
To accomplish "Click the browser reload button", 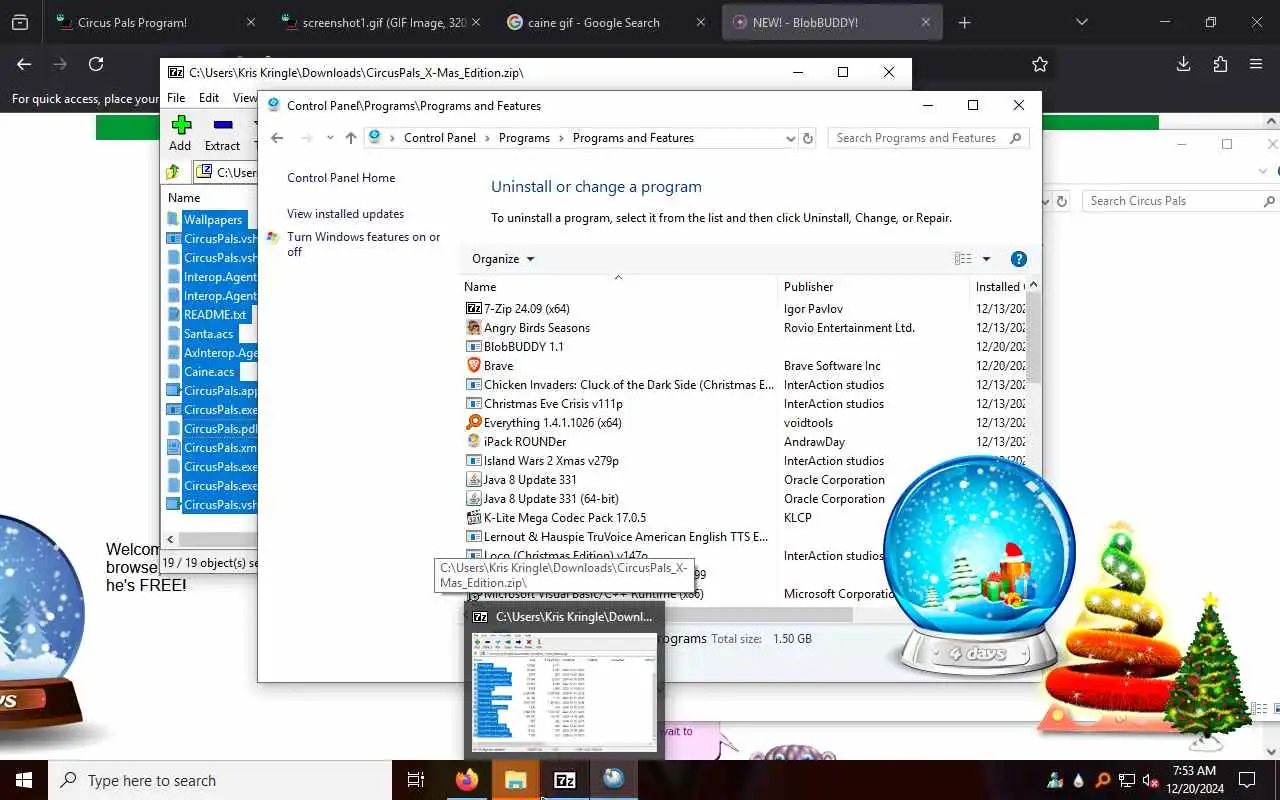I will coord(96,64).
